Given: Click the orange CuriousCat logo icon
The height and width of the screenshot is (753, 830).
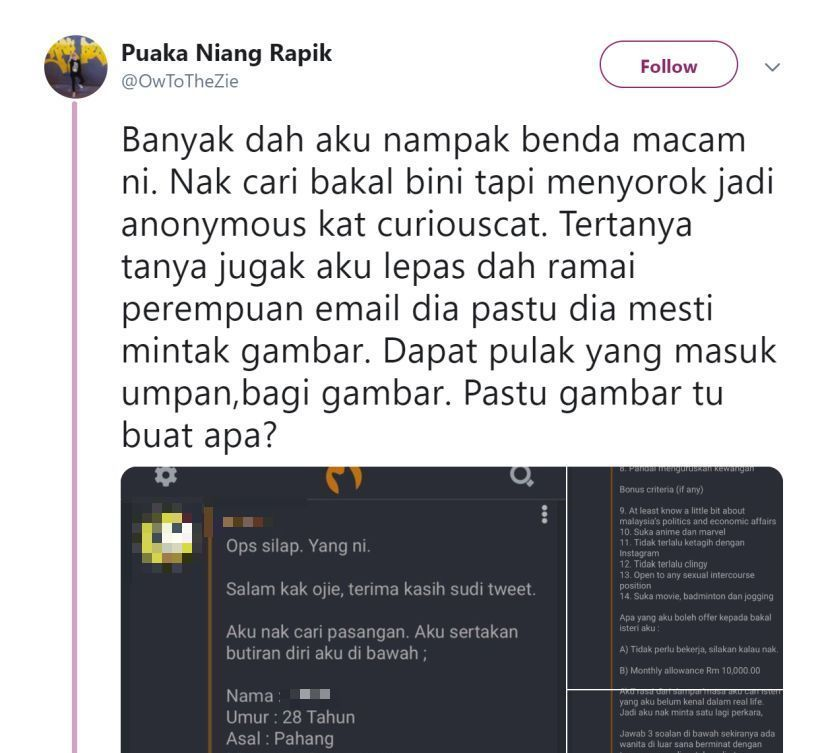Looking at the screenshot, I should point(344,479).
